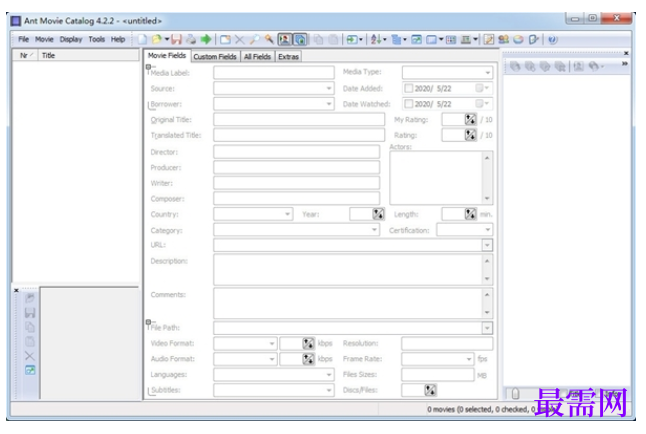Click the Length spinner arrows
This screenshot has height=434, width=646.
(x=470, y=214)
